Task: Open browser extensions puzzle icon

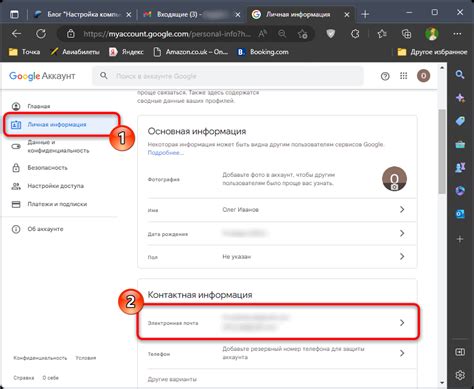Action: [355, 34]
